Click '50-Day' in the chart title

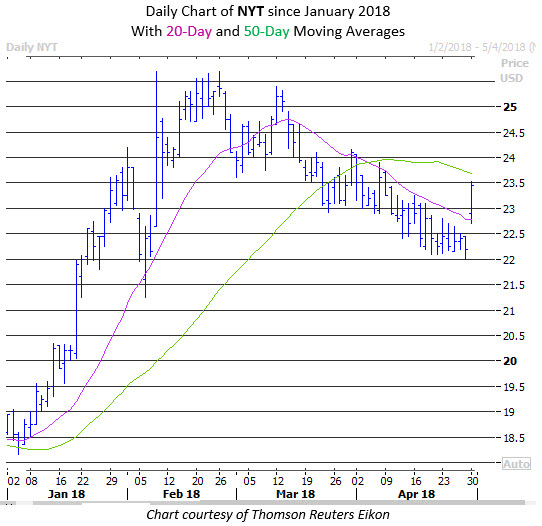pos(267,31)
